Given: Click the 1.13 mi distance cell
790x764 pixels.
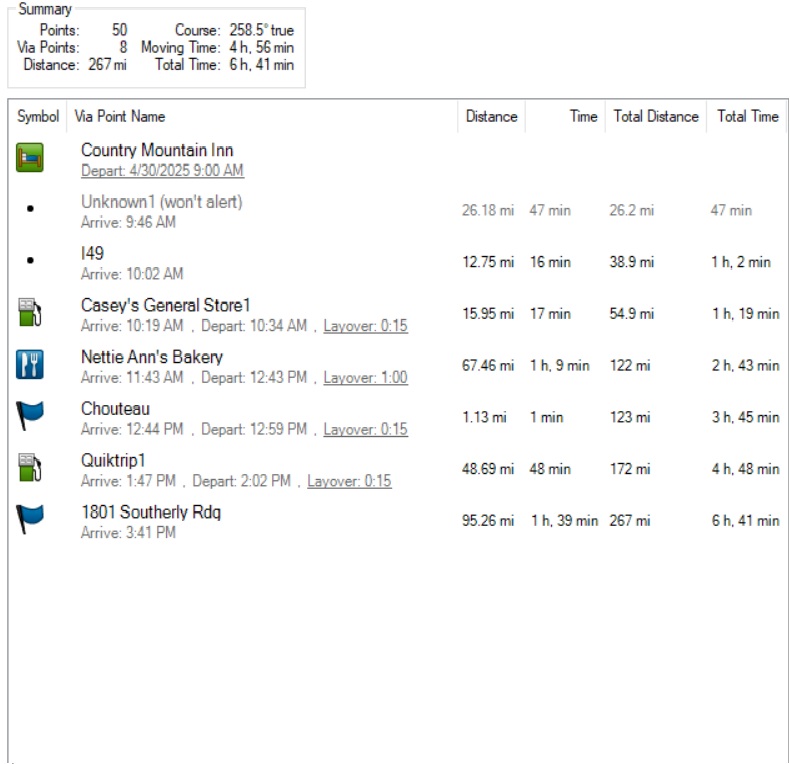Looking at the screenshot, I should tap(484, 417).
